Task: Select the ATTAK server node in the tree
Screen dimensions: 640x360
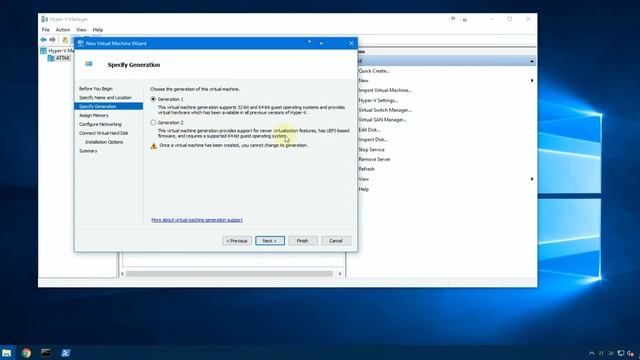Action: pos(59,58)
